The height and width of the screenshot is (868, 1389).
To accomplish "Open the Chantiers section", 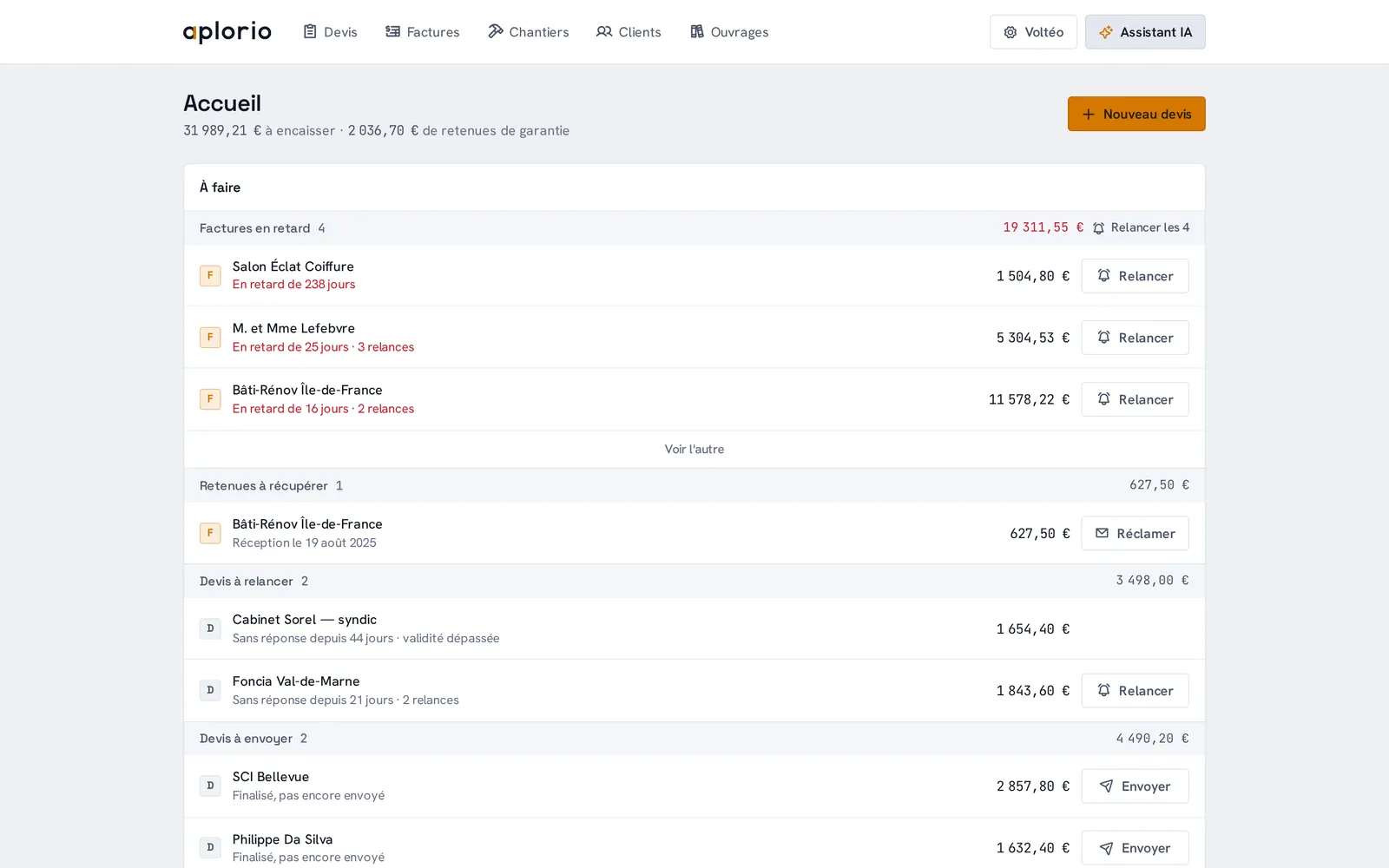I will click(528, 32).
